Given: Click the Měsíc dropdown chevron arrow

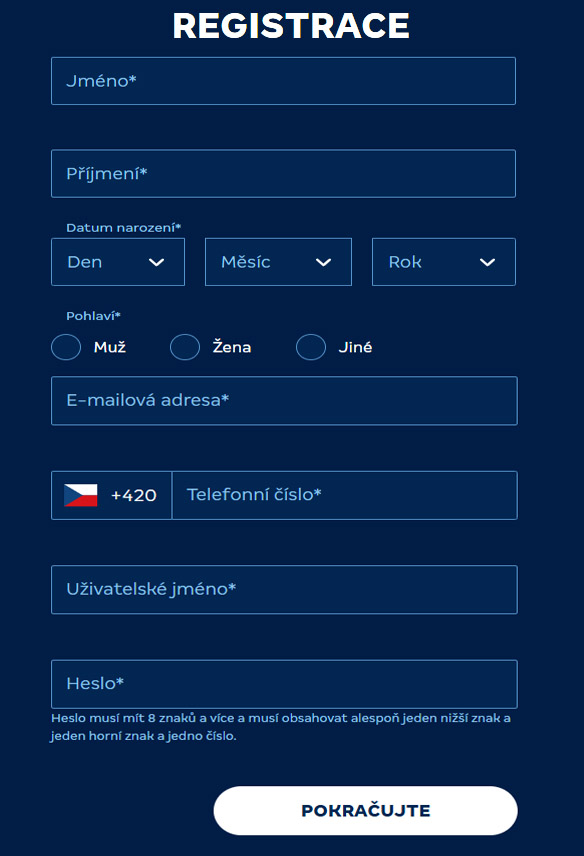Looking at the screenshot, I should 324,263.
